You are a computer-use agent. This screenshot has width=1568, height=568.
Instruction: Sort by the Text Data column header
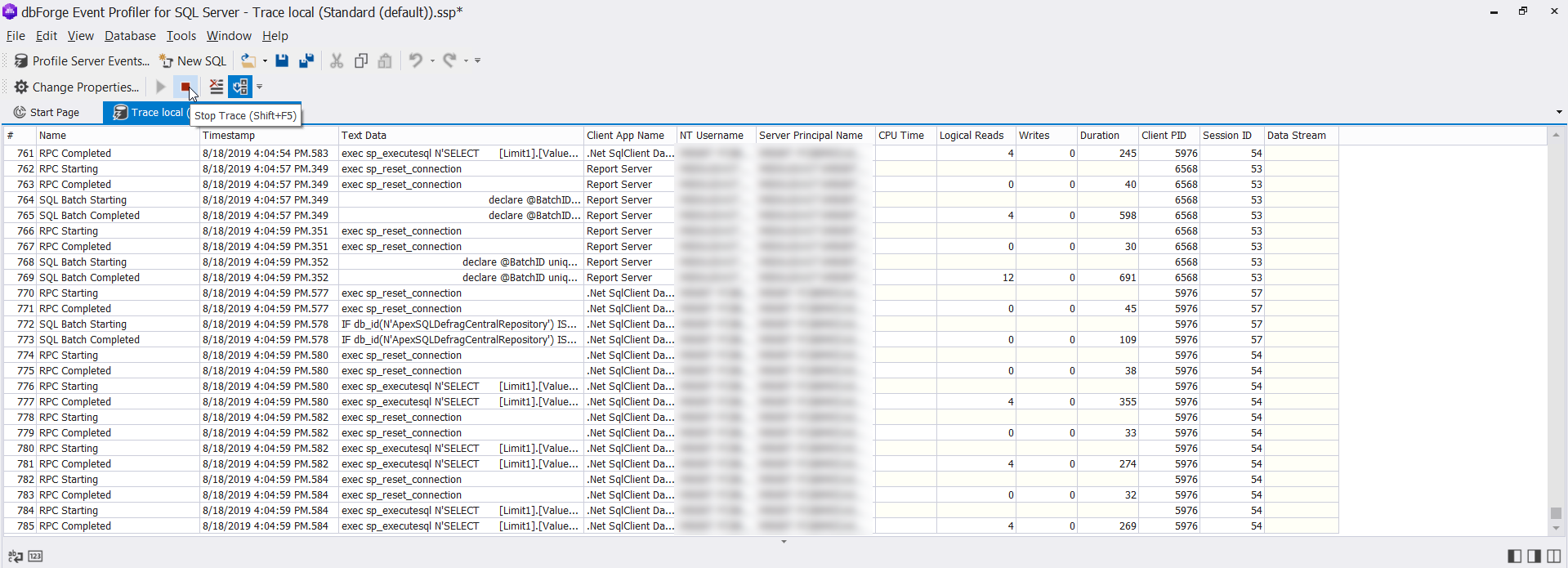[x=461, y=136]
